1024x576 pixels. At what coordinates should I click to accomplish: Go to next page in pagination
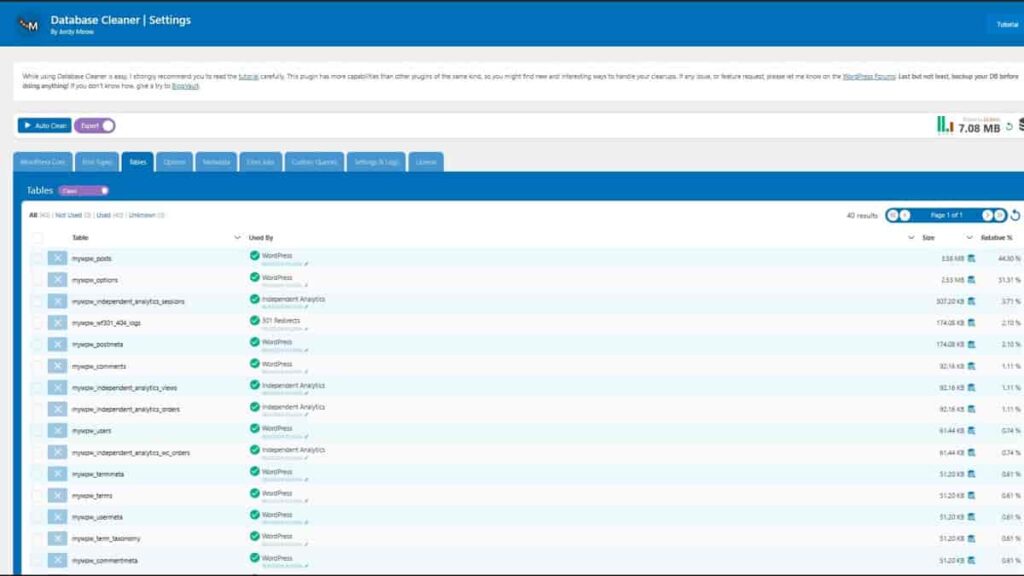click(987, 216)
